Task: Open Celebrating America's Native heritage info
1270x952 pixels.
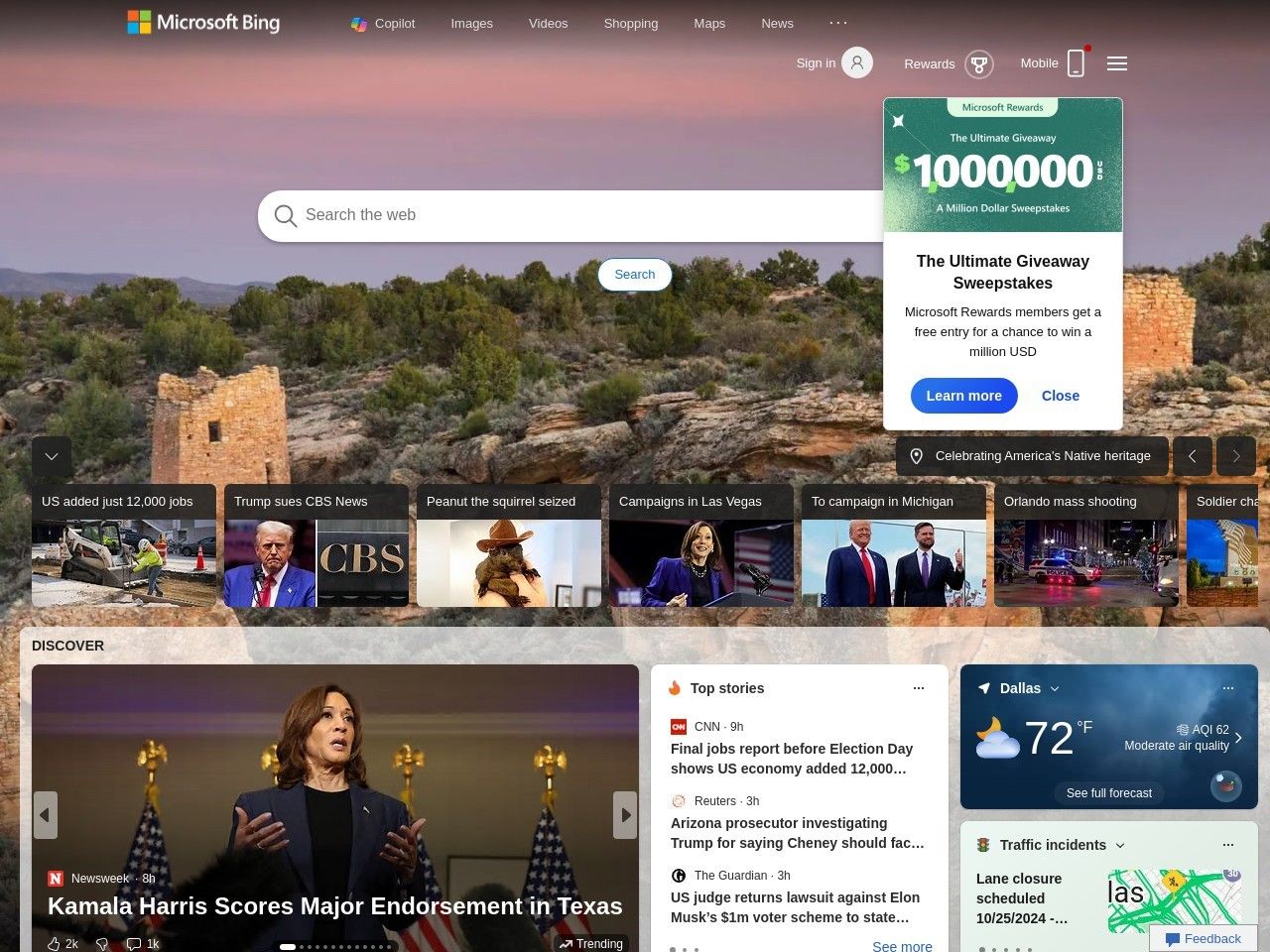Action: coord(1030,456)
